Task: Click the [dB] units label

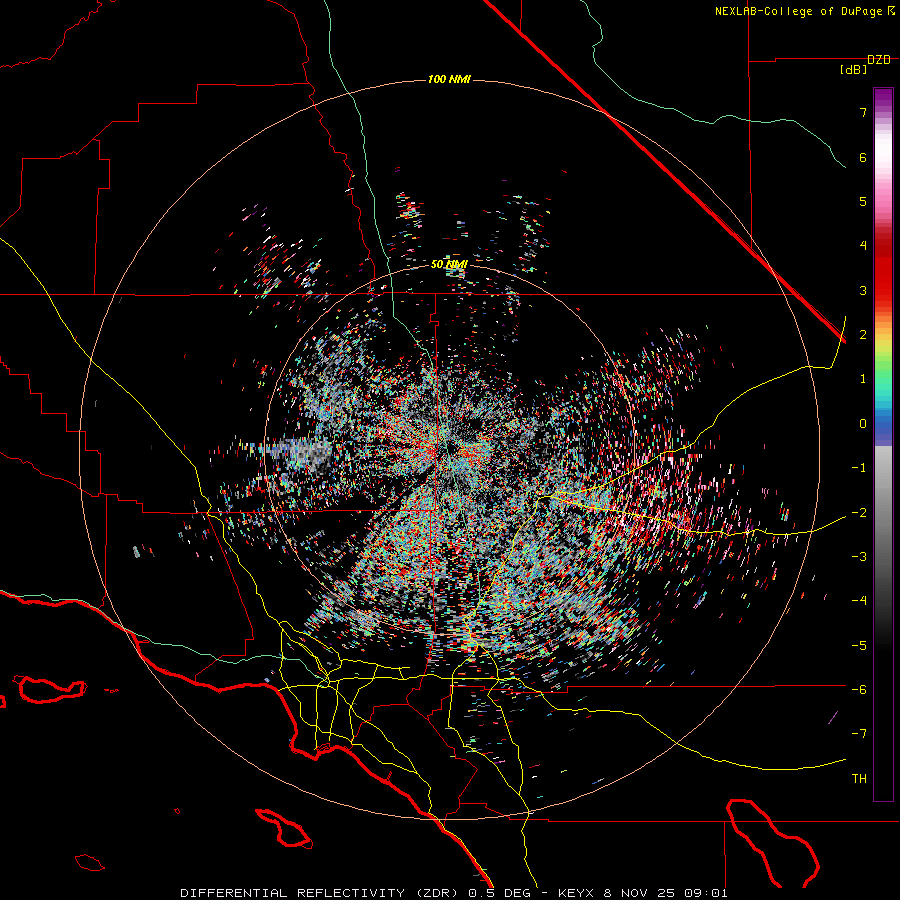Action: coord(854,69)
